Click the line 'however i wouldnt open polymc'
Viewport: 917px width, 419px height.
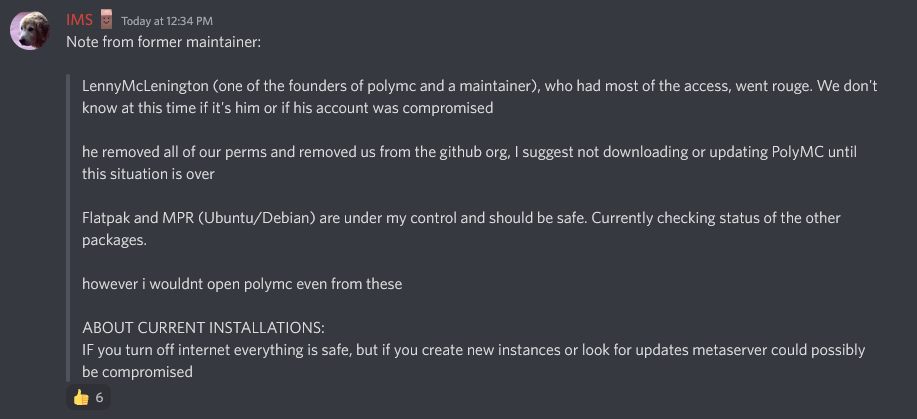tap(242, 284)
